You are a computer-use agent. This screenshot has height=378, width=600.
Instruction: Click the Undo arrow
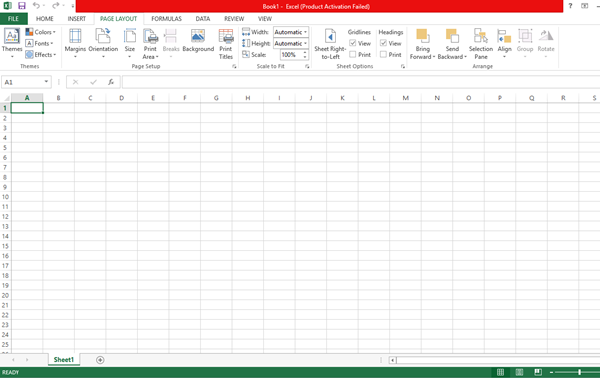(36, 5)
